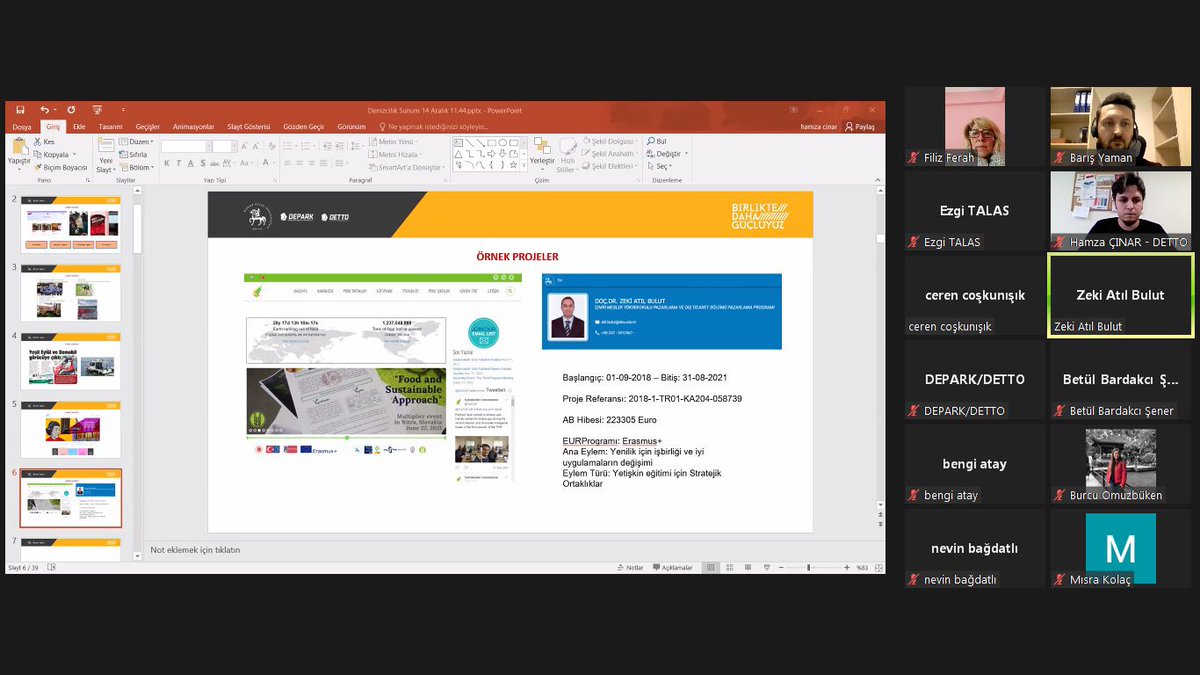Image resolution: width=1200 pixels, height=675 pixels.
Task: Start slideshow from status bar icon
Action: coord(766,567)
